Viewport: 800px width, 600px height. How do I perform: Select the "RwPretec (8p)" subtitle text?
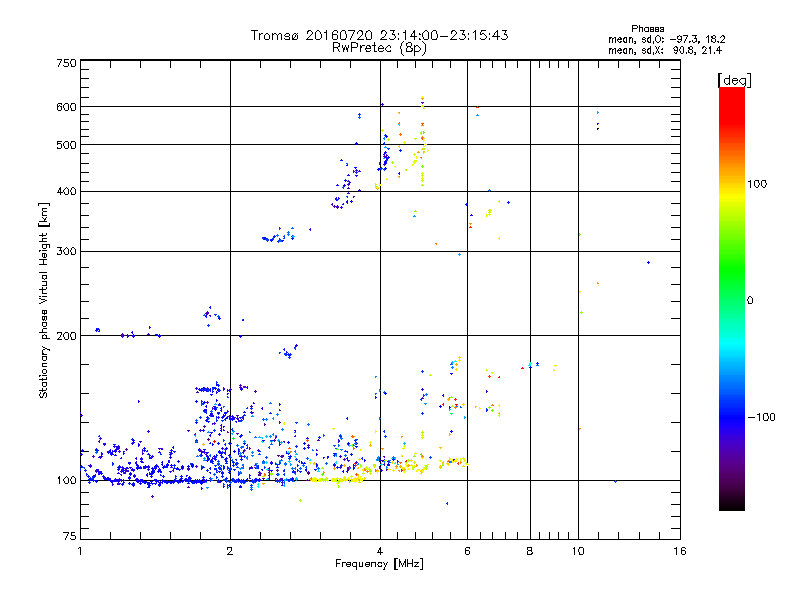[x=379, y=48]
